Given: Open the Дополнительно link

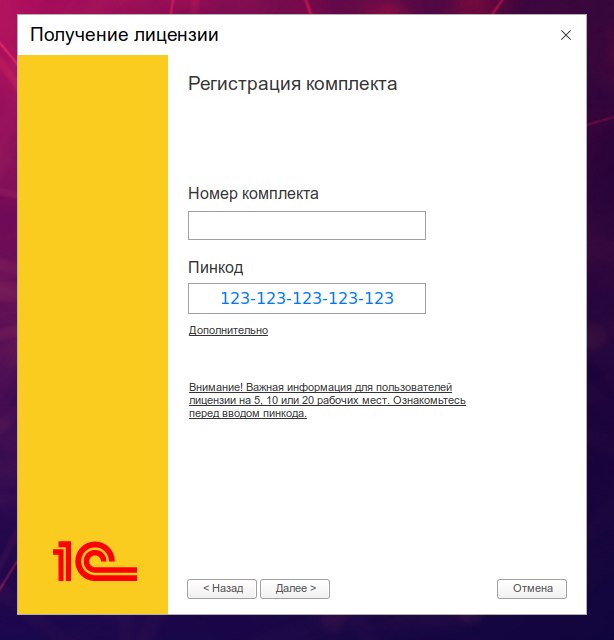Looking at the screenshot, I should tap(228, 330).
